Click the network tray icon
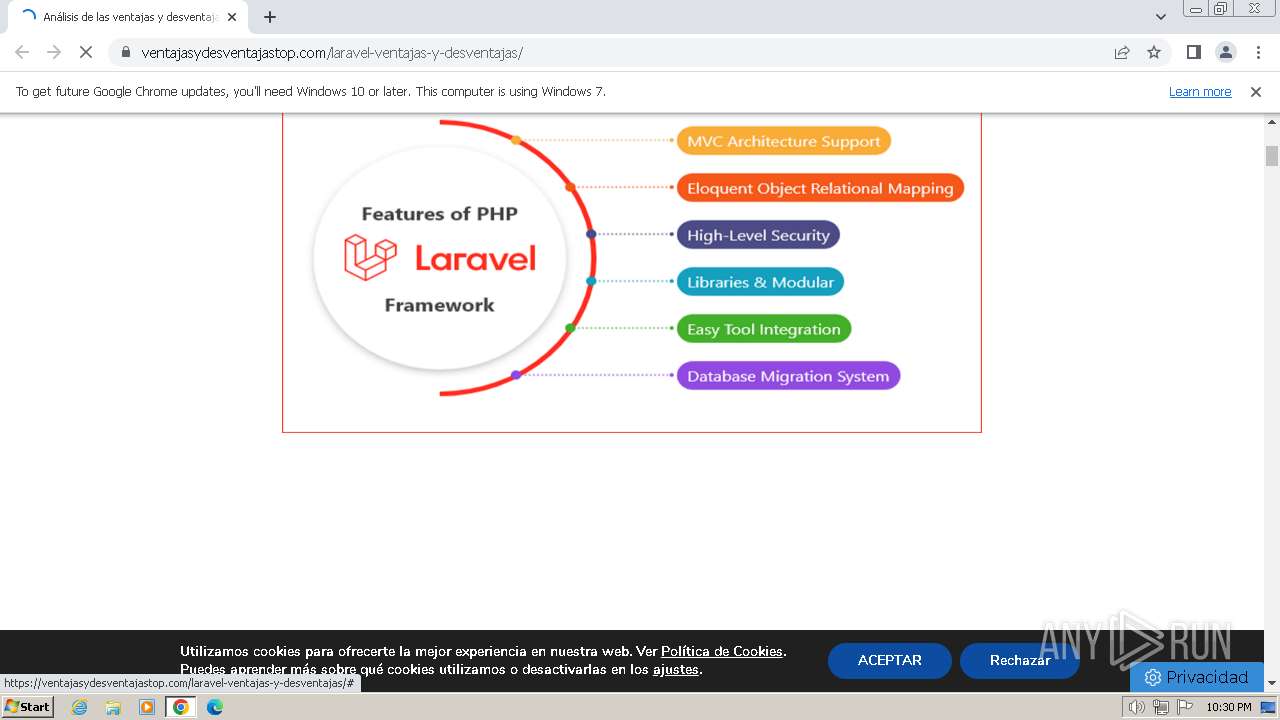 [x=1161, y=707]
